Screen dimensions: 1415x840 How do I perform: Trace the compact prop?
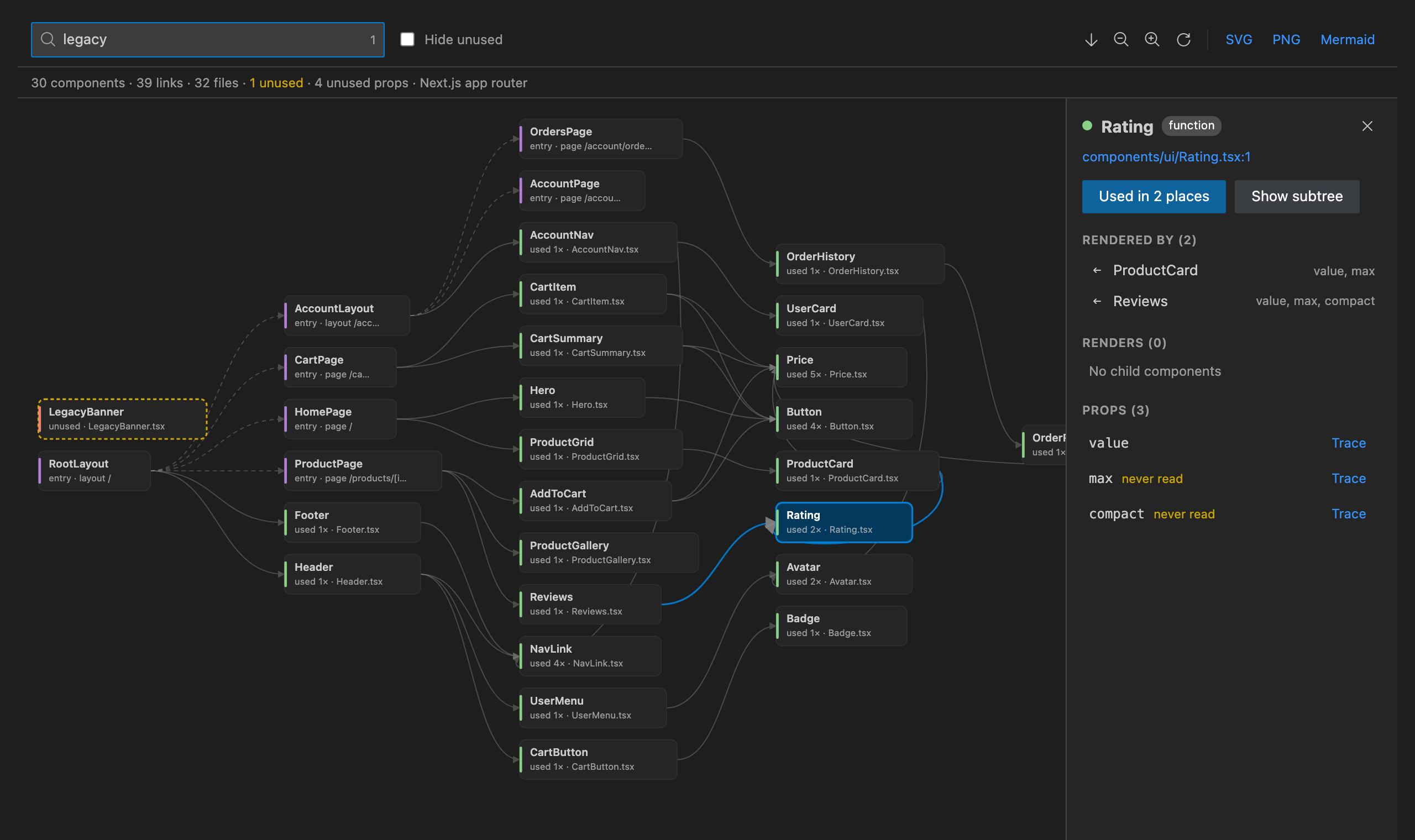click(1348, 514)
